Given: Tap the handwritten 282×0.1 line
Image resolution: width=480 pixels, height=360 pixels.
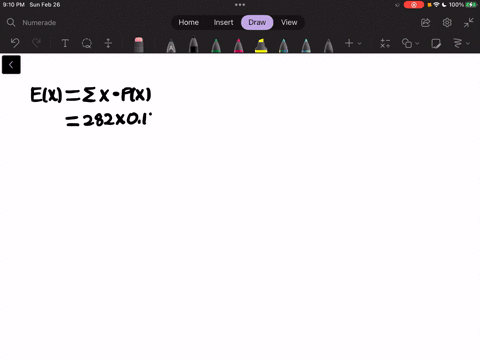Looking at the screenshot, I should [109, 119].
